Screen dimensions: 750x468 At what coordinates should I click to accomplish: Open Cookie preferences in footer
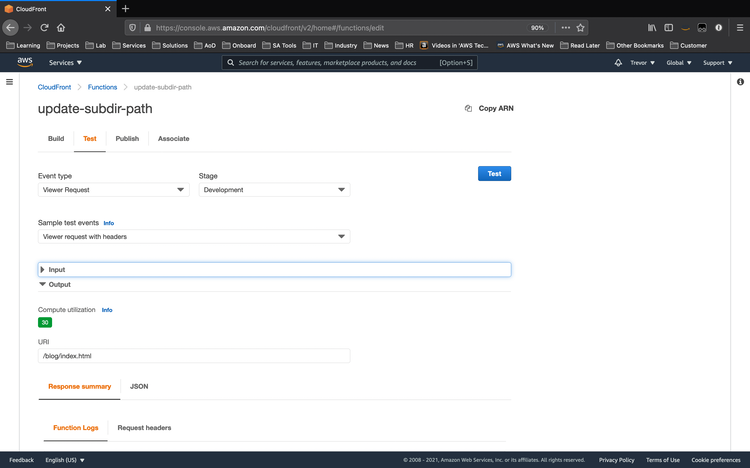click(x=716, y=460)
